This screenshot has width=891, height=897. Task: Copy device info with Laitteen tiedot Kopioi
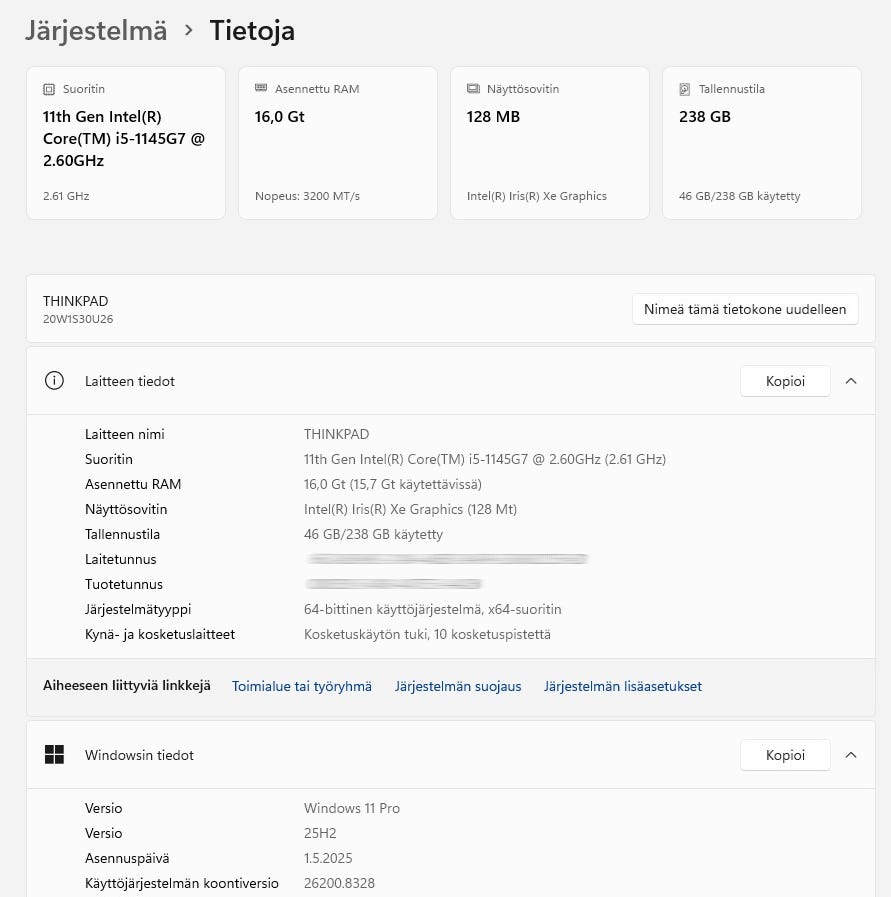click(785, 381)
